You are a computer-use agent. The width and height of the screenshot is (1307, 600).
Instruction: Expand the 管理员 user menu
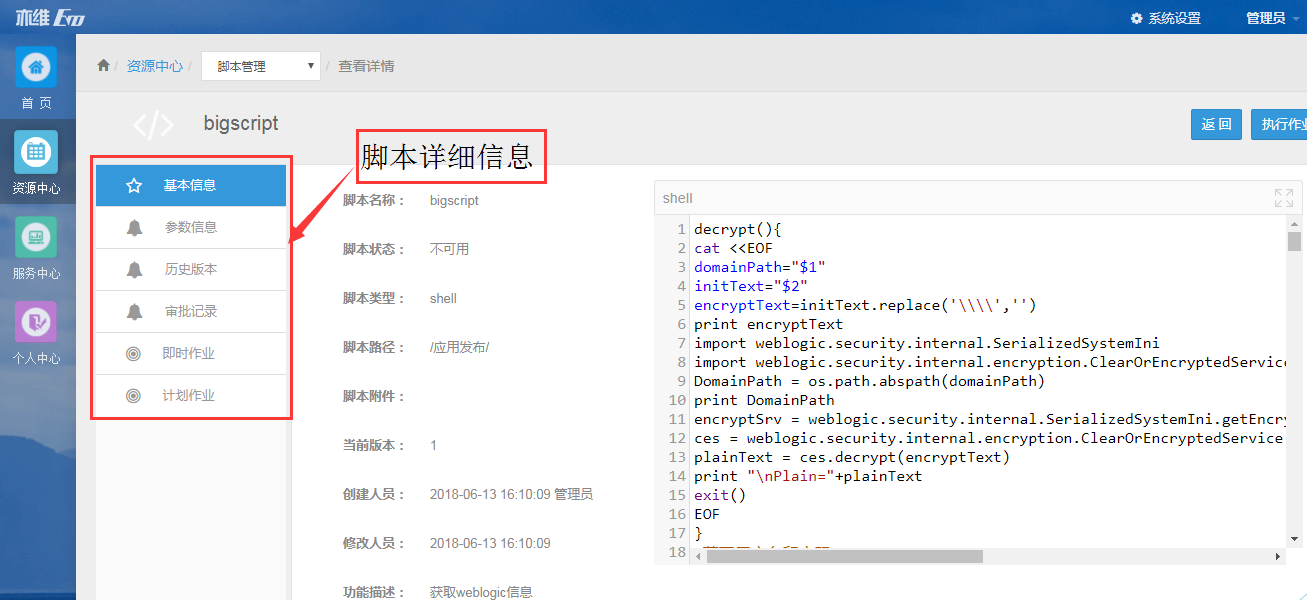click(1271, 18)
